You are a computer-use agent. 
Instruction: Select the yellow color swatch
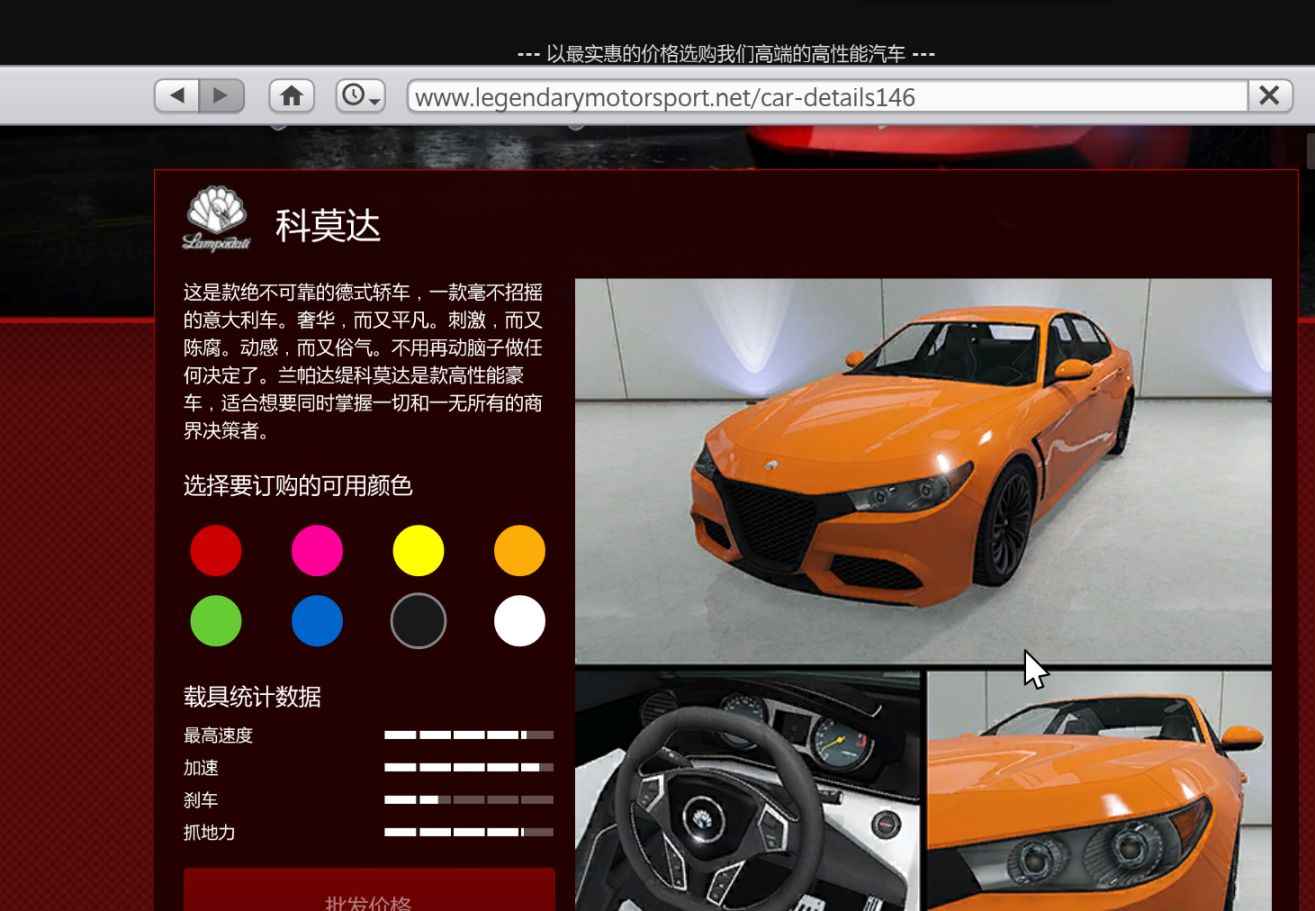(x=418, y=550)
